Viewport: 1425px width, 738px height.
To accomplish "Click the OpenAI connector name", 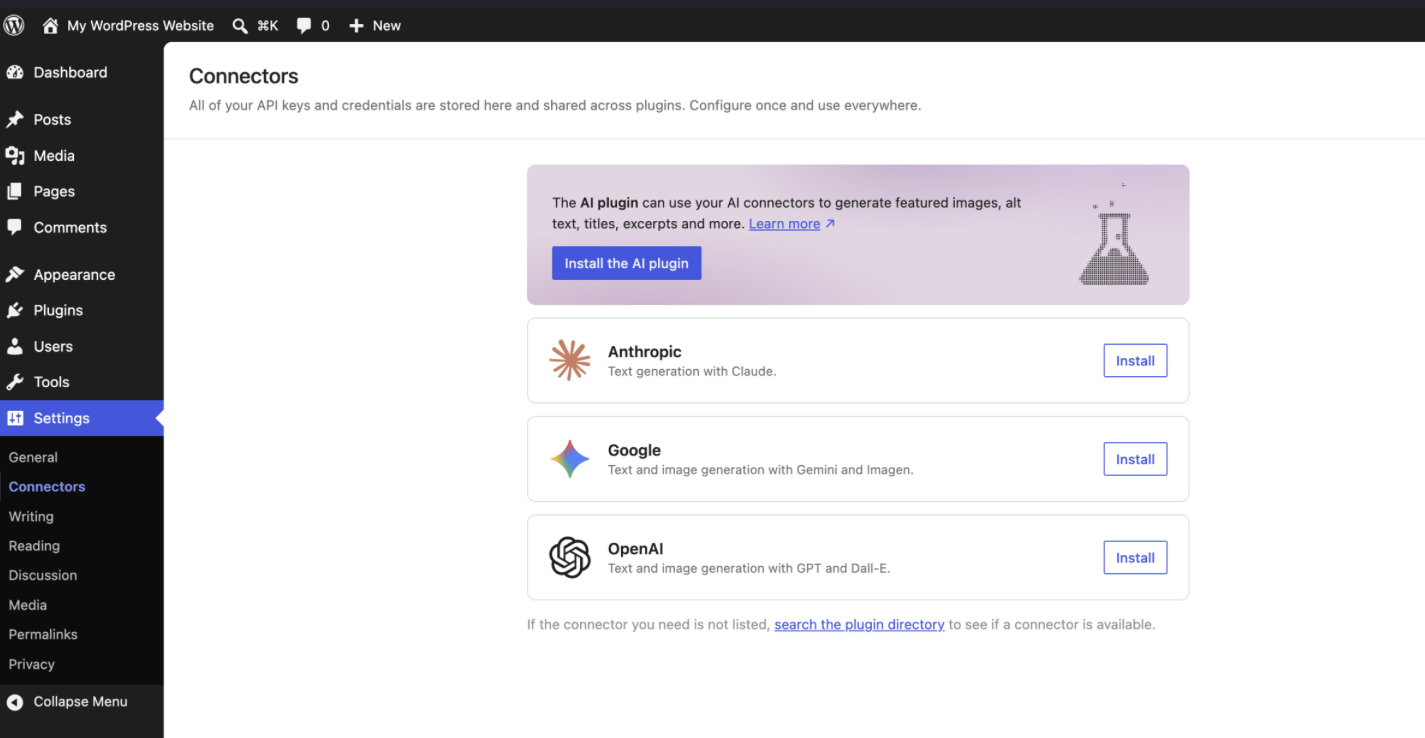I will [x=636, y=549].
